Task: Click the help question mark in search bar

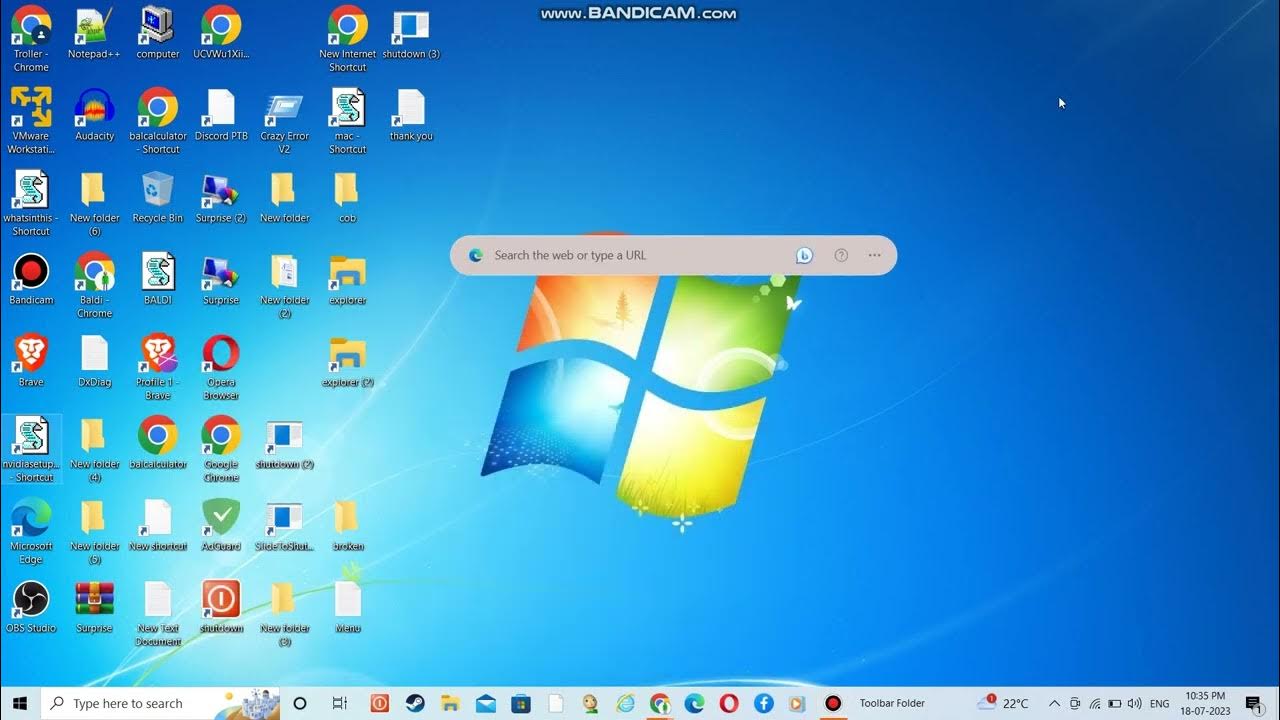Action: pyautogui.click(x=841, y=255)
